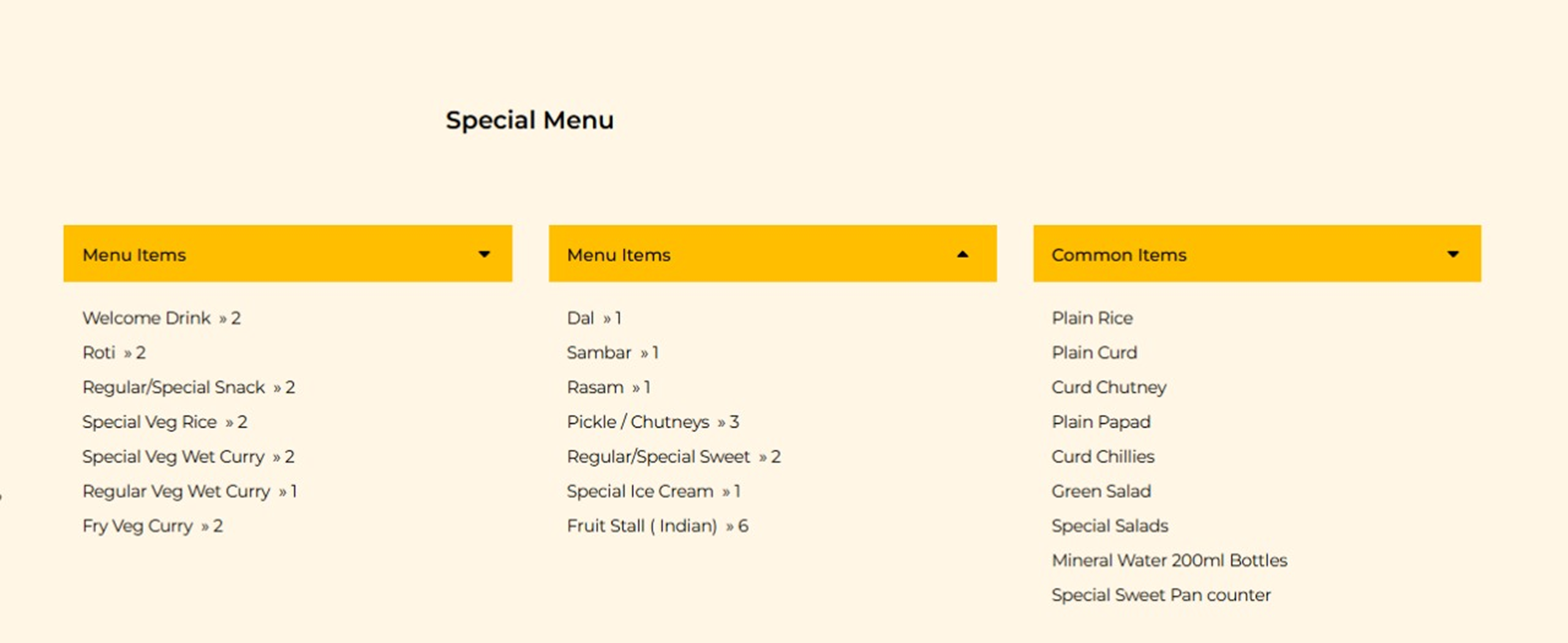Toggle the Menu Items title above Welcome Drink
Screen dimensions: 1568x643
[134, 255]
